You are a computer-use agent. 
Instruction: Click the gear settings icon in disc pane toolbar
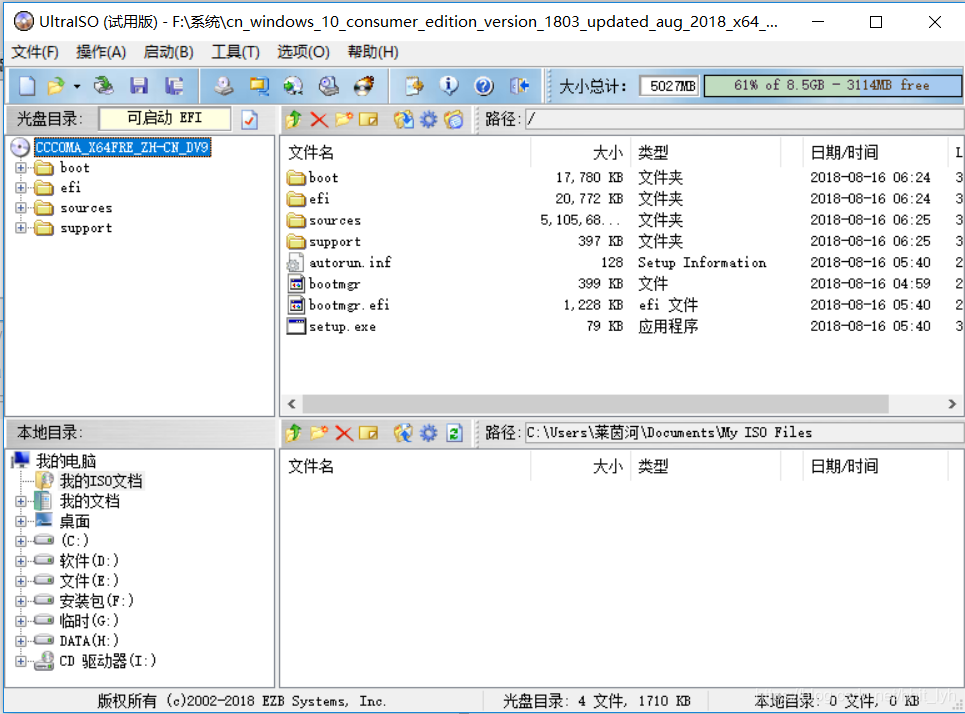click(x=428, y=119)
